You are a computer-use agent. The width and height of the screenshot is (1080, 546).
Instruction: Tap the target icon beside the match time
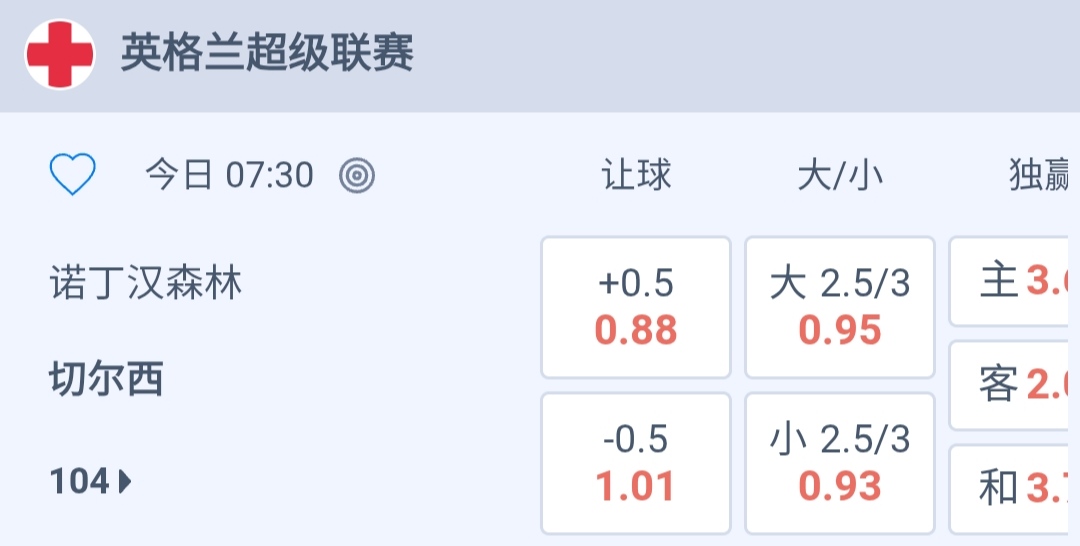(357, 176)
